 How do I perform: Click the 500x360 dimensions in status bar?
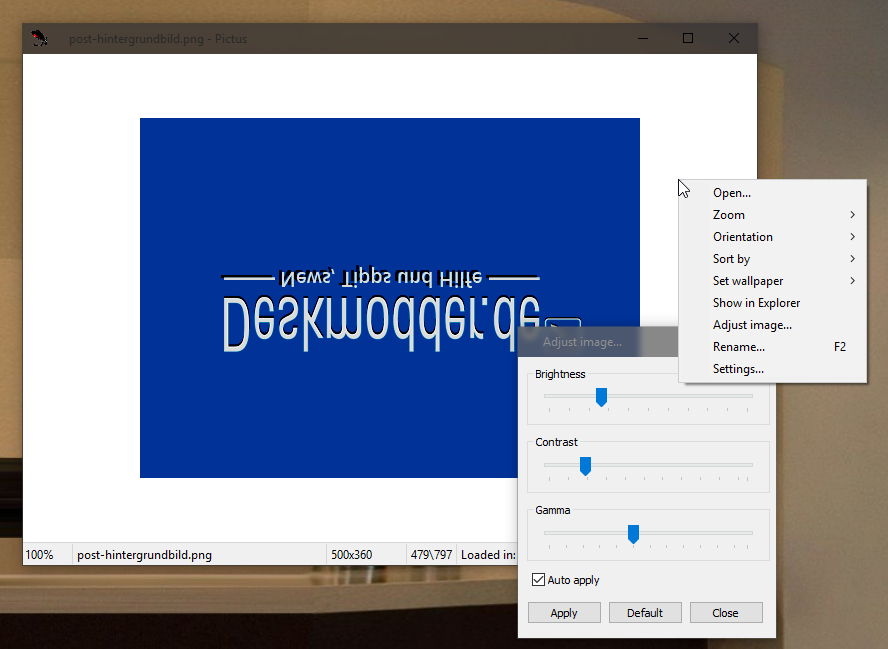click(352, 555)
